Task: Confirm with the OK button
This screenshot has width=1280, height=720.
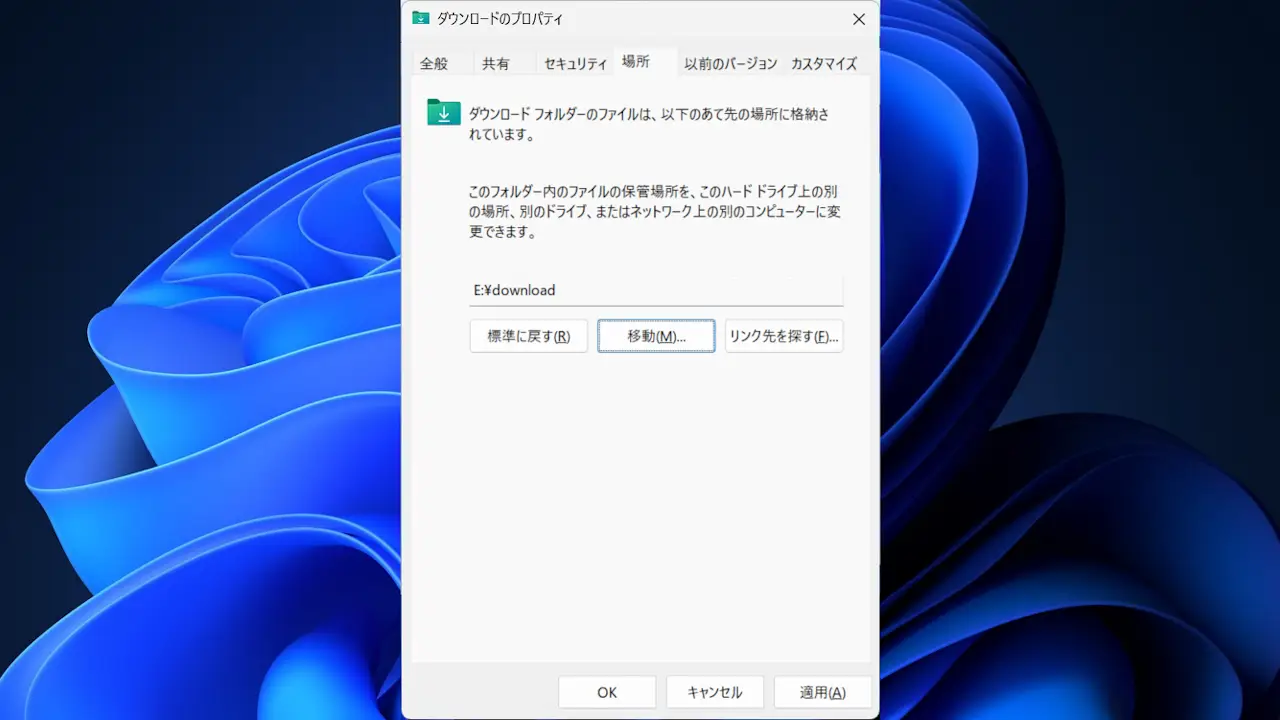Action: click(x=607, y=692)
